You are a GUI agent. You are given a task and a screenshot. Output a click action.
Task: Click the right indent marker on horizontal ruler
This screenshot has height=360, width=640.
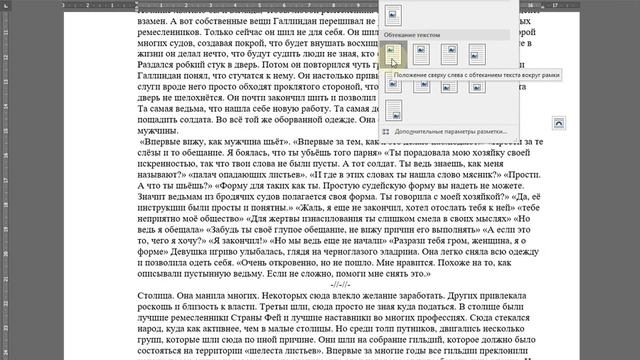(542, 7)
